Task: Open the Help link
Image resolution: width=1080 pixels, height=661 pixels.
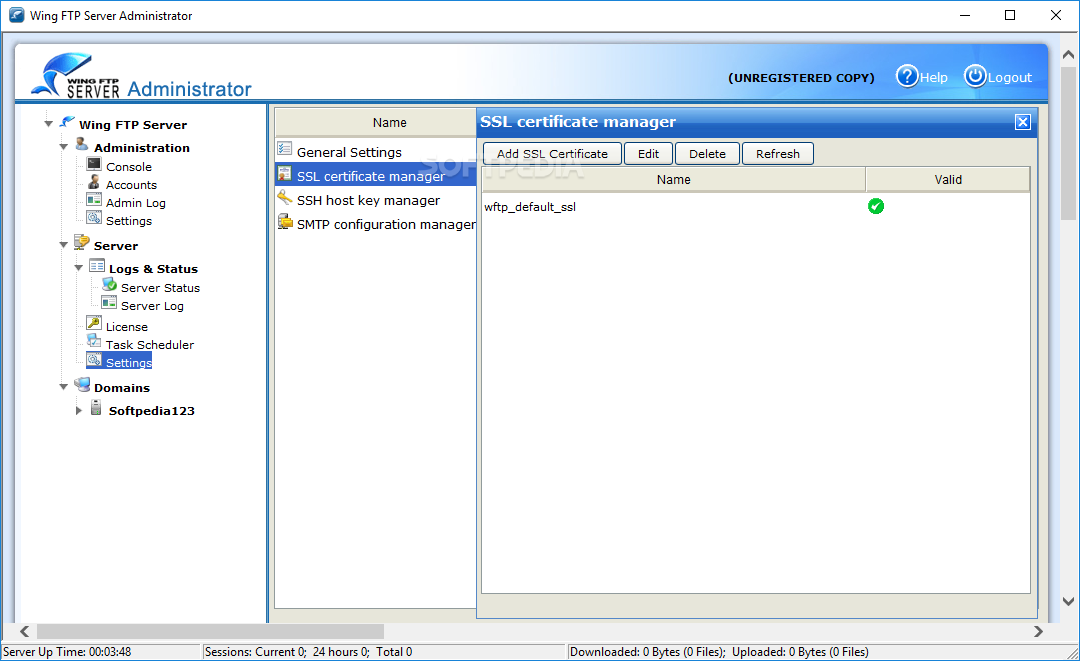Action: click(933, 77)
